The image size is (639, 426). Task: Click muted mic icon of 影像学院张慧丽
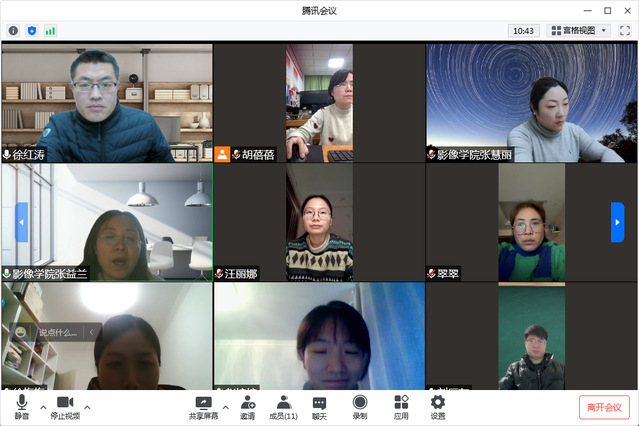pyautogui.click(x=432, y=155)
